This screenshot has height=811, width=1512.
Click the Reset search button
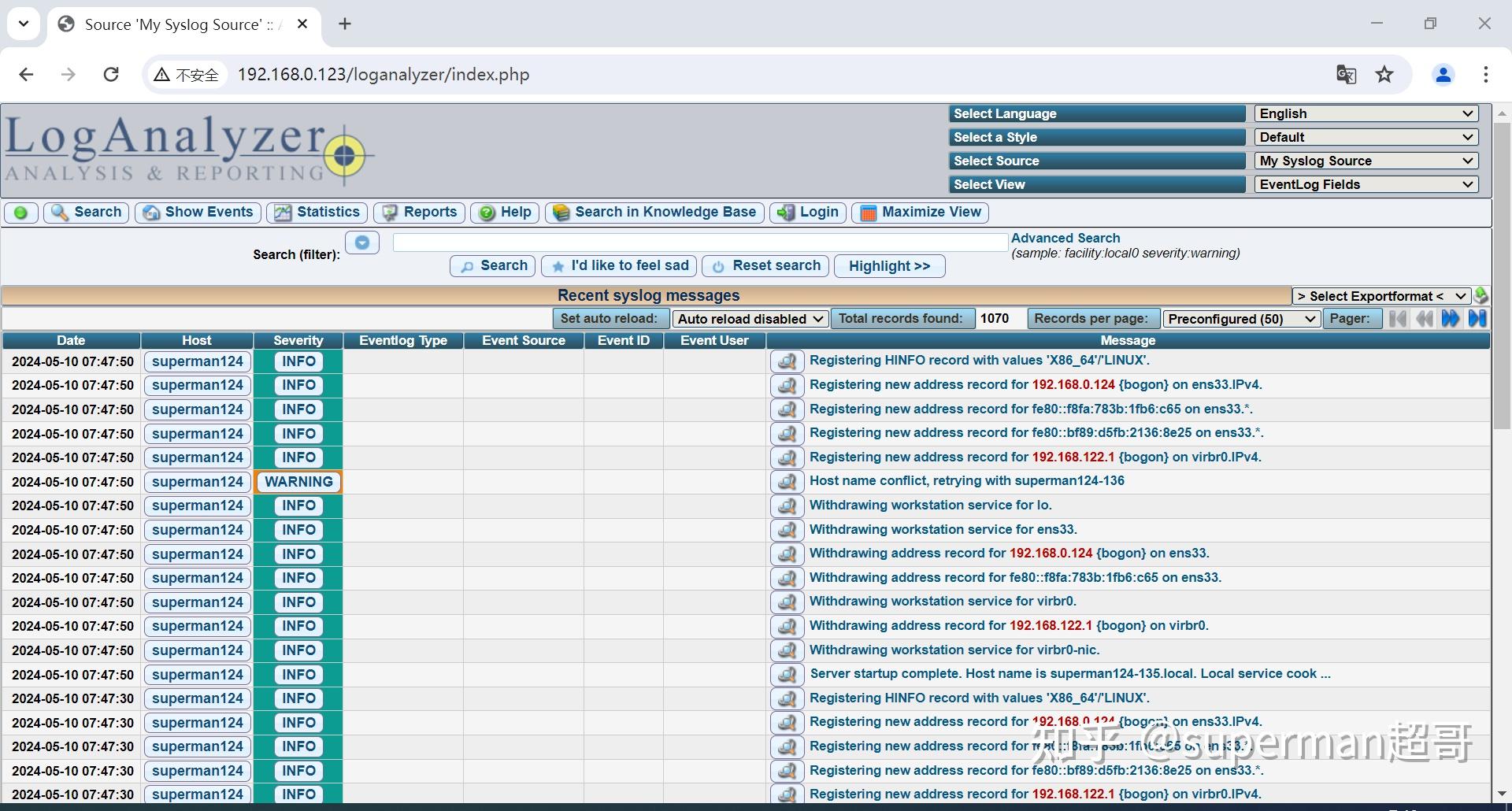click(x=765, y=265)
